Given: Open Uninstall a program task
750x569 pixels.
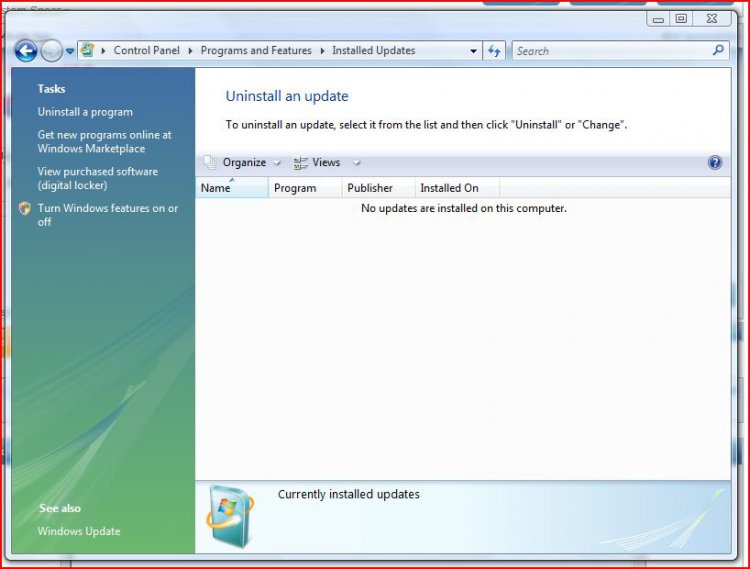Looking at the screenshot, I should (85, 112).
